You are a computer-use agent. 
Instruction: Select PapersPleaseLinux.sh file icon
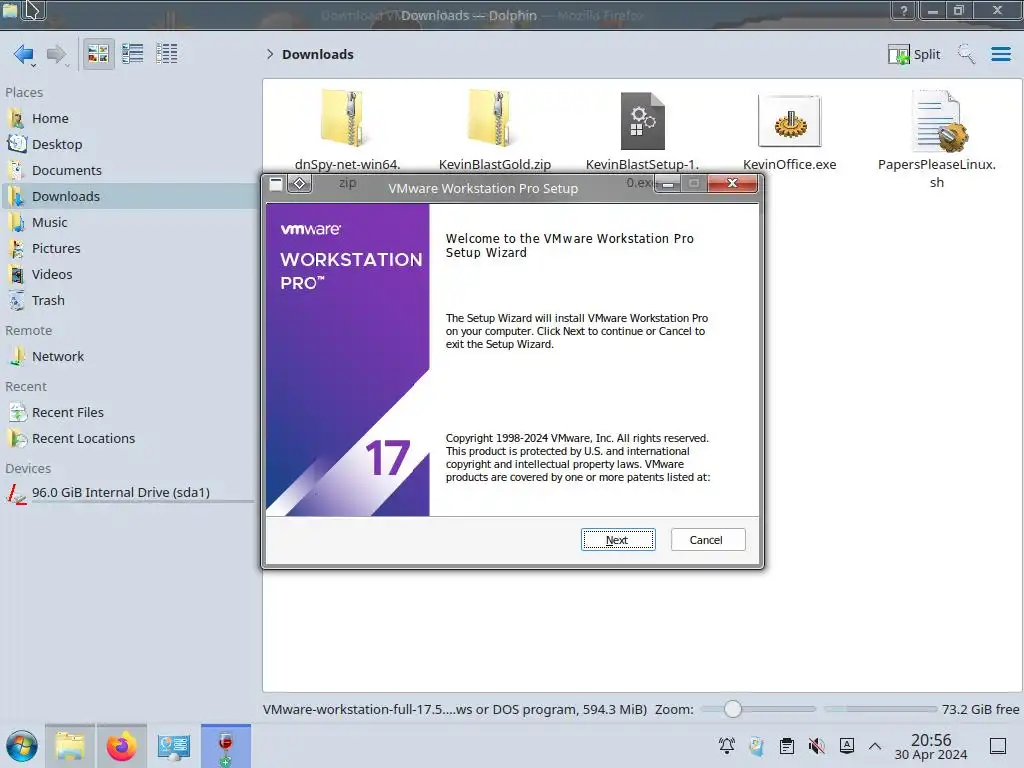938,121
